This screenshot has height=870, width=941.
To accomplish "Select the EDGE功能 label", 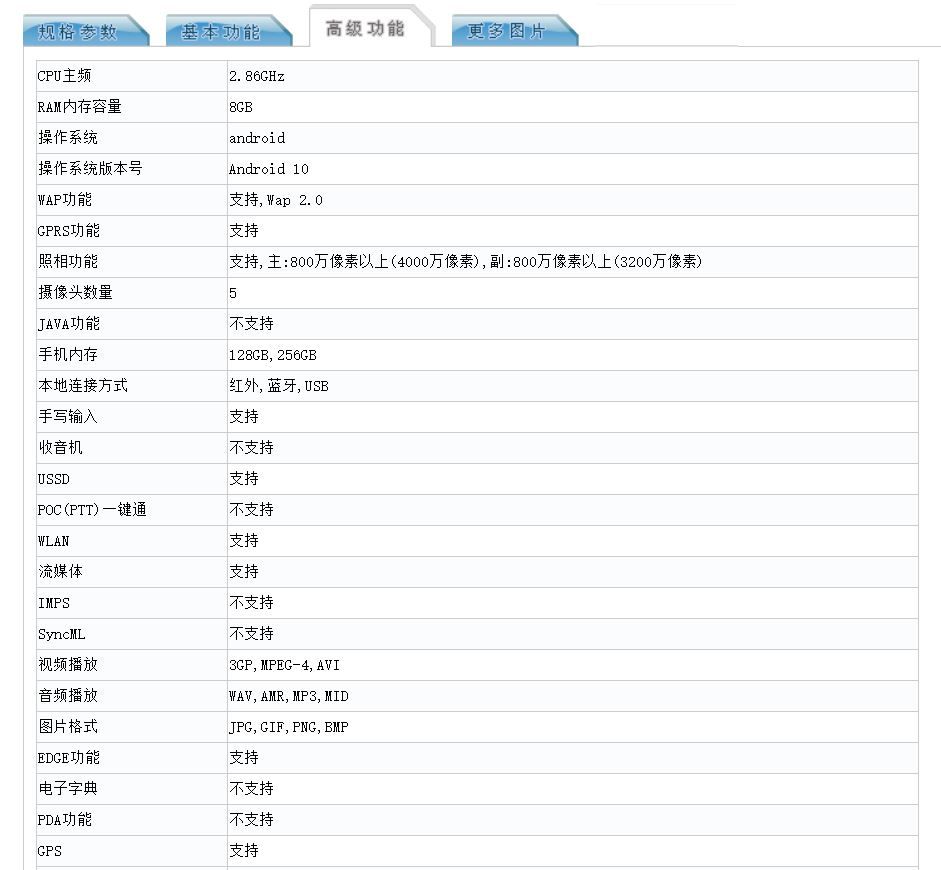I will [68, 758].
